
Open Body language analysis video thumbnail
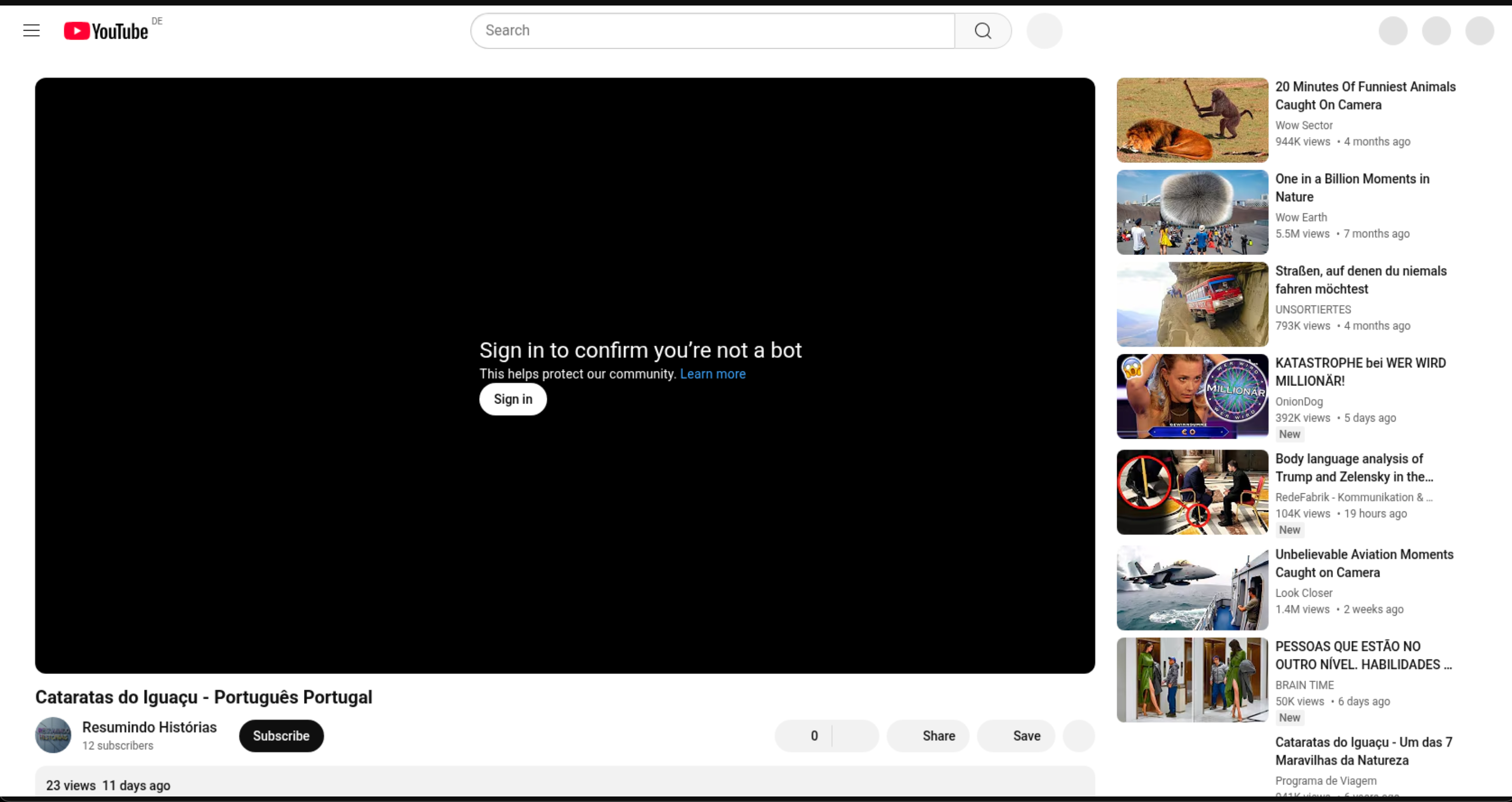(x=1192, y=492)
